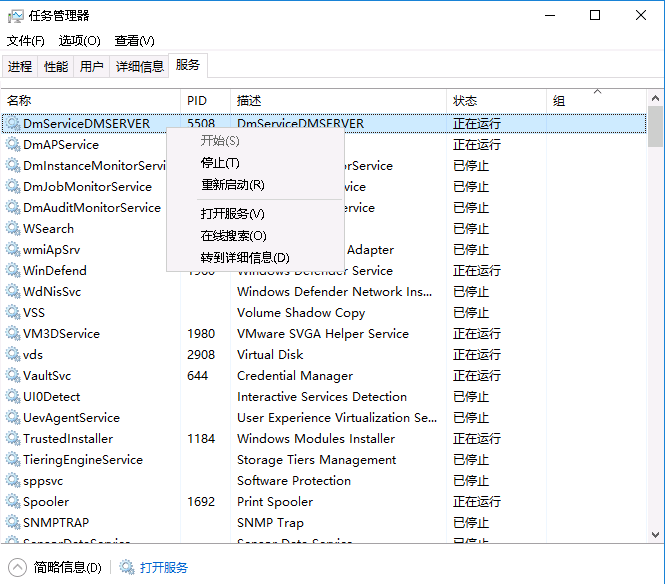Click the DmAPService service name
The image size is (665, 584).
click(x=61, y=144)
